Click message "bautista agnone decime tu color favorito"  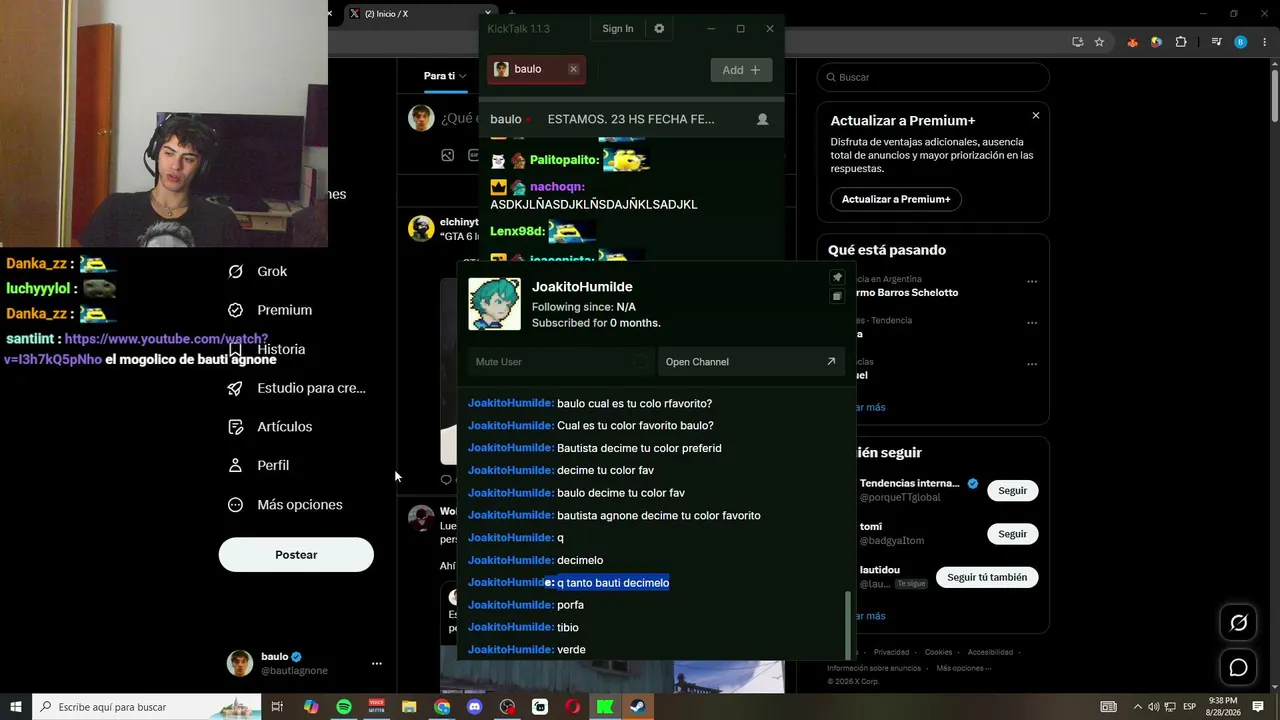point(659,516)
